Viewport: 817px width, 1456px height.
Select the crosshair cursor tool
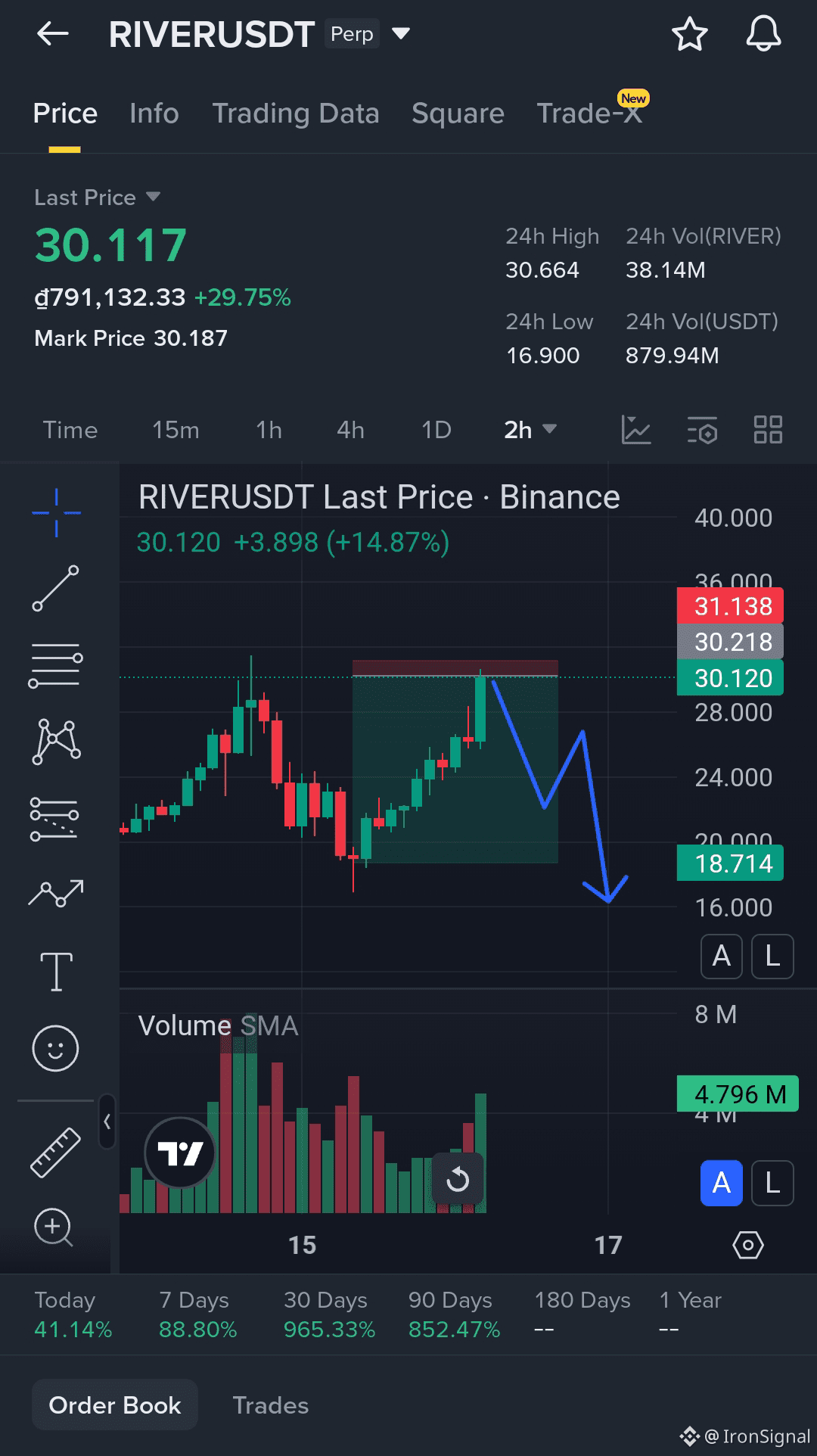(56, 512)
